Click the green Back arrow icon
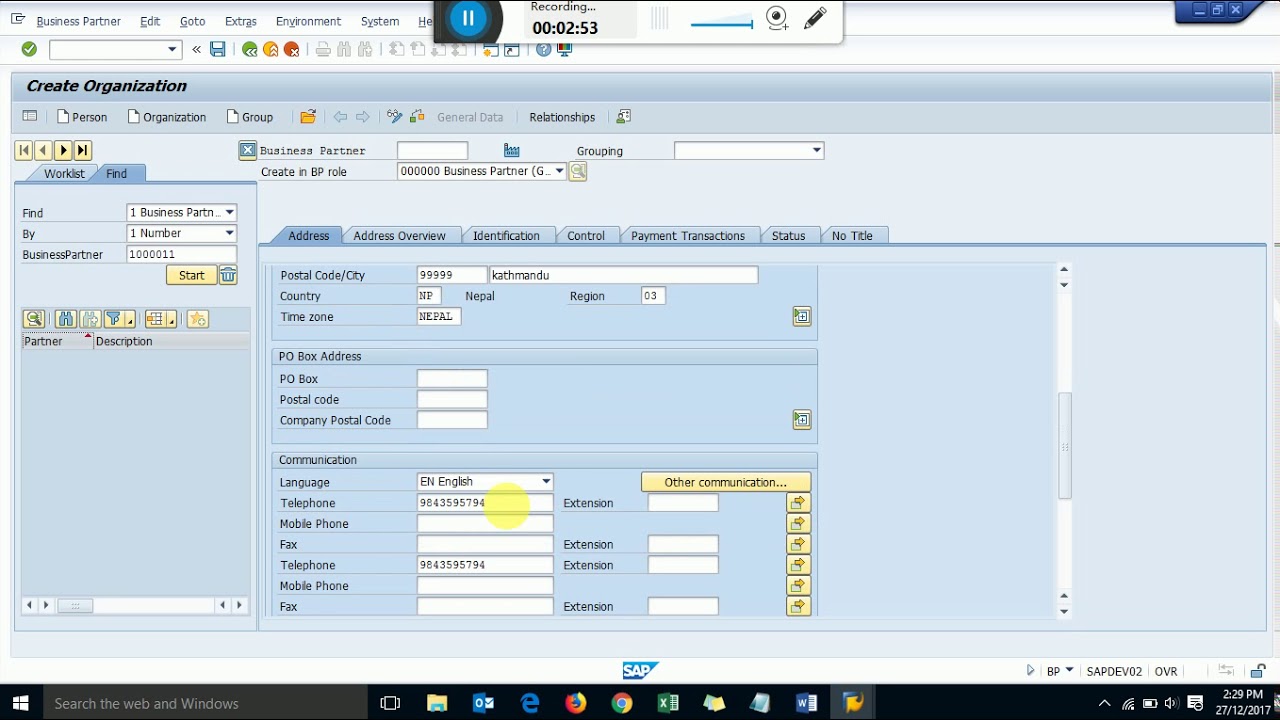This screenshot has height=720, width=1280. pos(249,49)
